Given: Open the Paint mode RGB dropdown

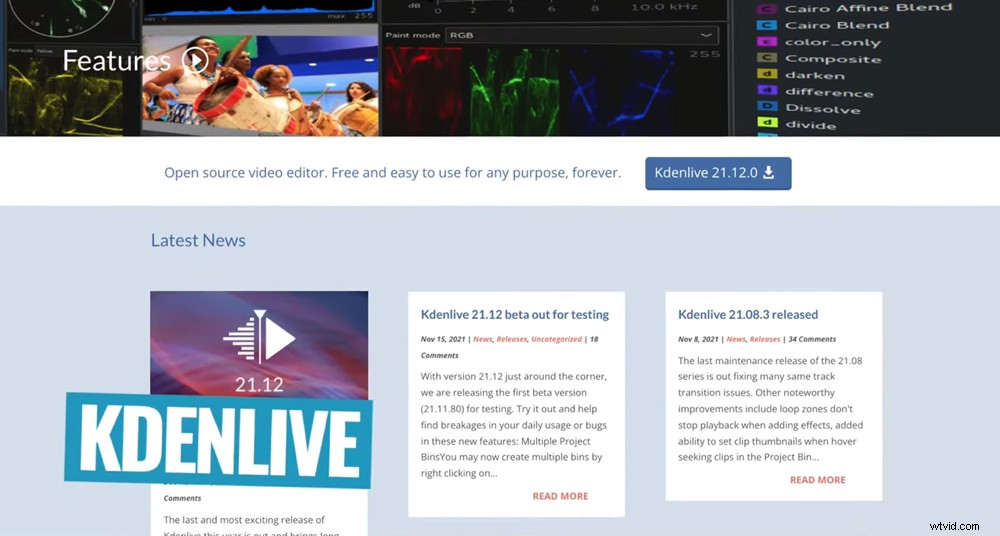Looking at the screenshot, I should pyautogui.click(x=581, y=35).
